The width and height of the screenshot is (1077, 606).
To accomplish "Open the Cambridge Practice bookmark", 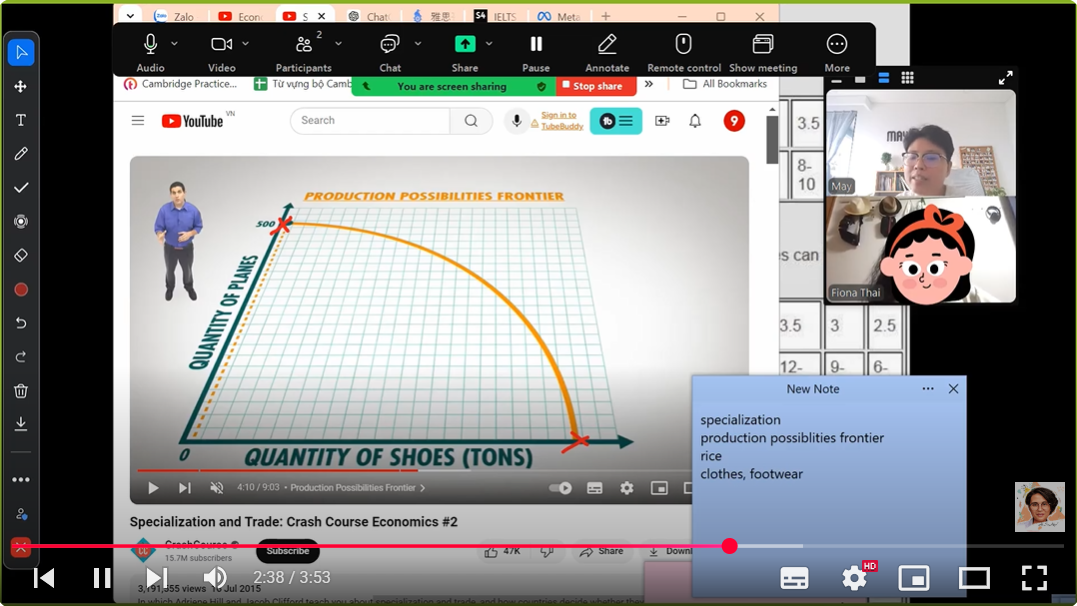I will point(181,84).
